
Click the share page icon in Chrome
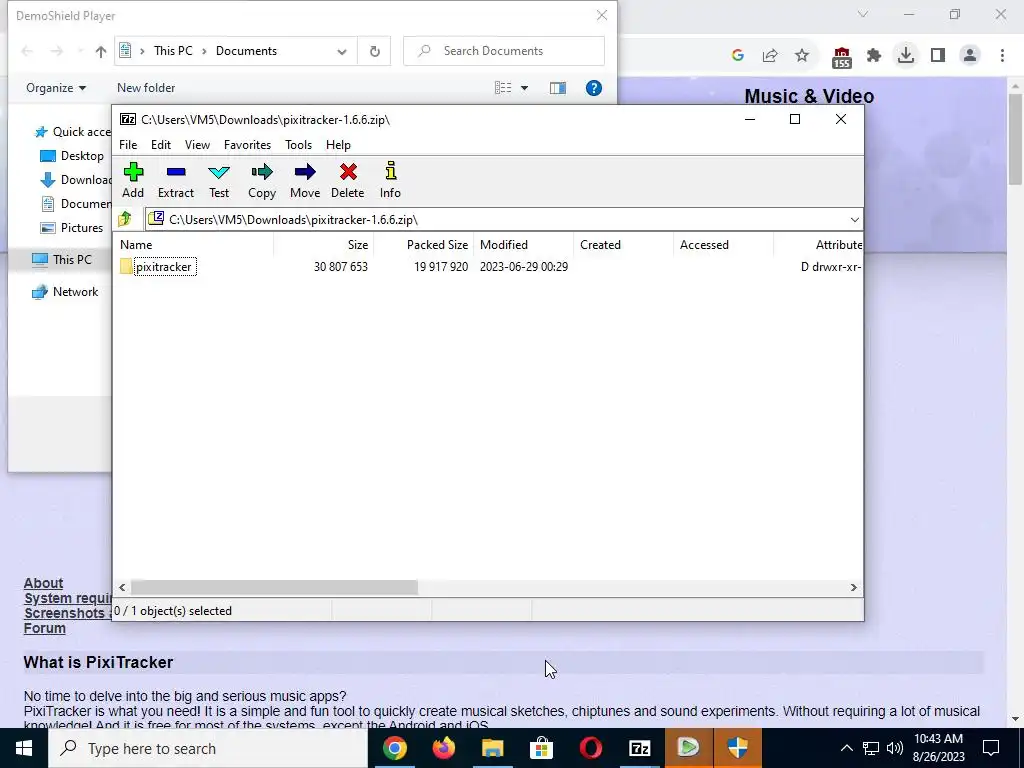click(x=770, y=56)
